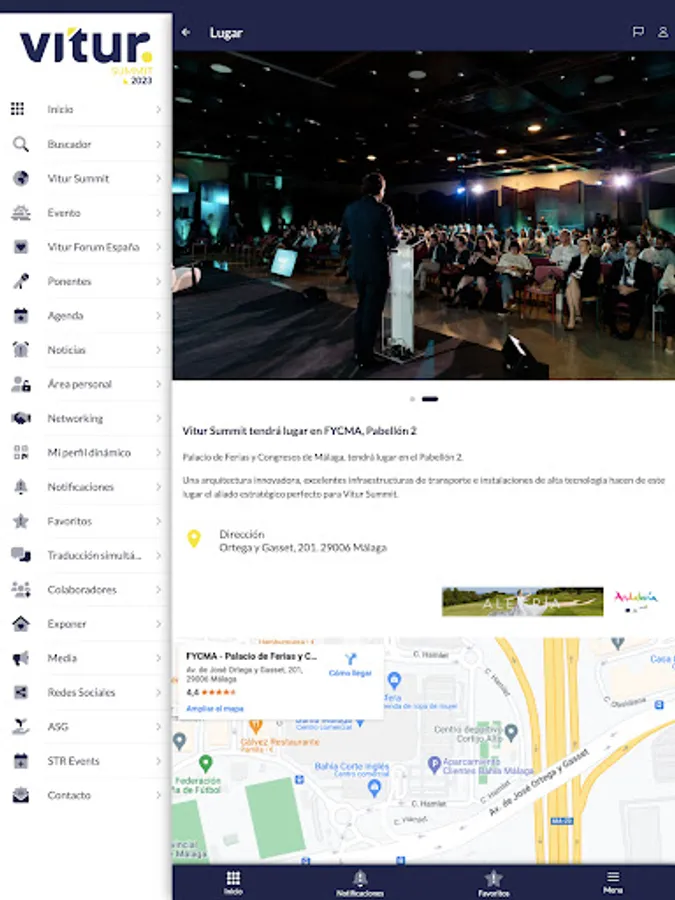This screenshot has width=675, height=900.
Task: Open the Exponer menu entry
Action: [x=86, y=624]
